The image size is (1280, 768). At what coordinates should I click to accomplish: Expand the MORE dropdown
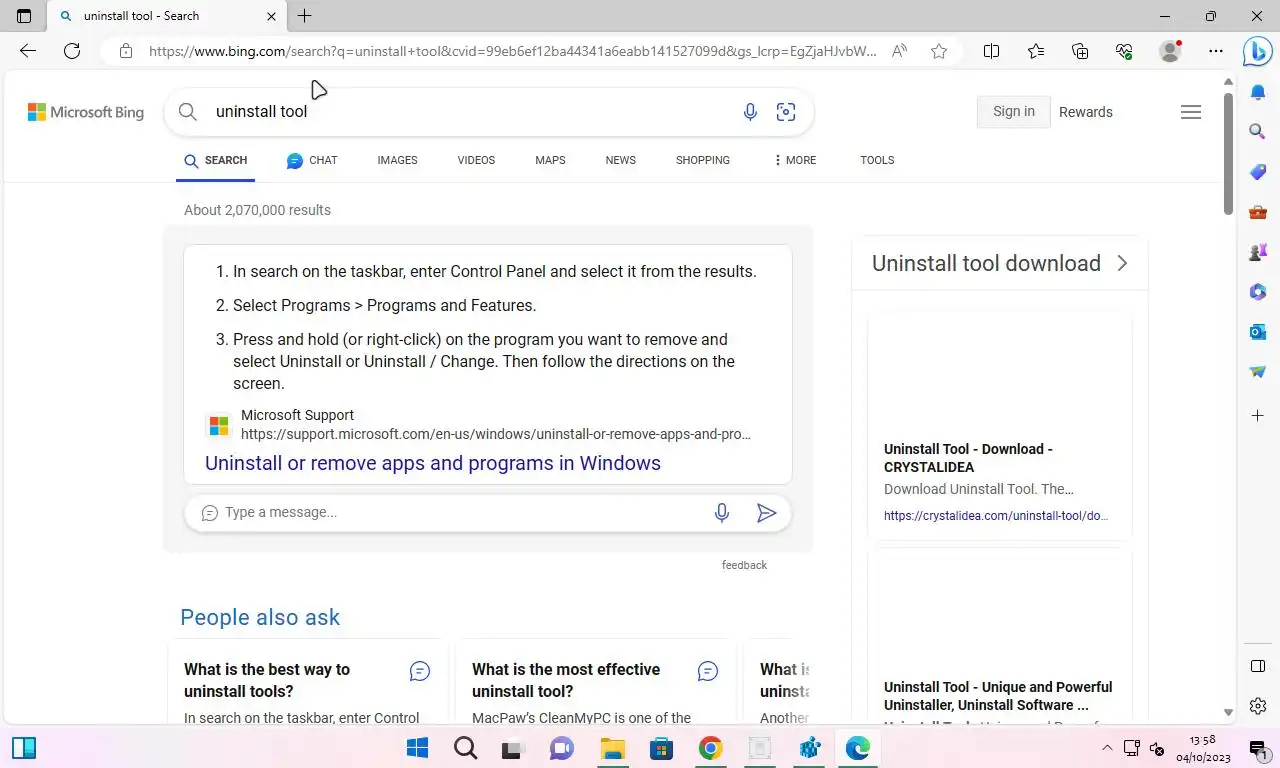[x=795, y=160]
